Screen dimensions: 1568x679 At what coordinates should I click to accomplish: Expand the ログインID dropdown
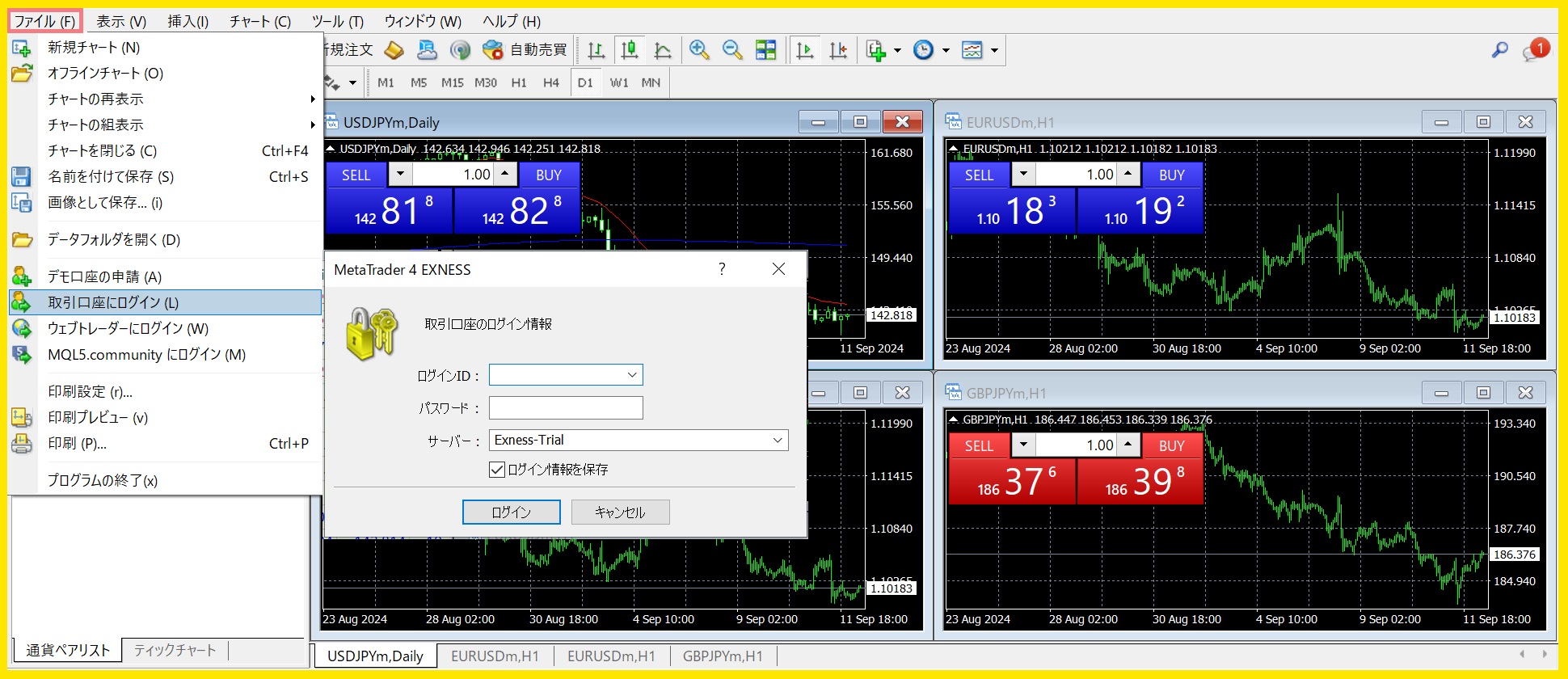[632, 375]
